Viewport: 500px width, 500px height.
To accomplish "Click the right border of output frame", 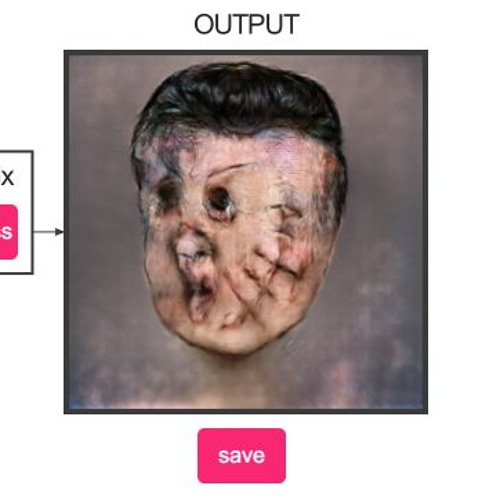I will coord(425,232).
